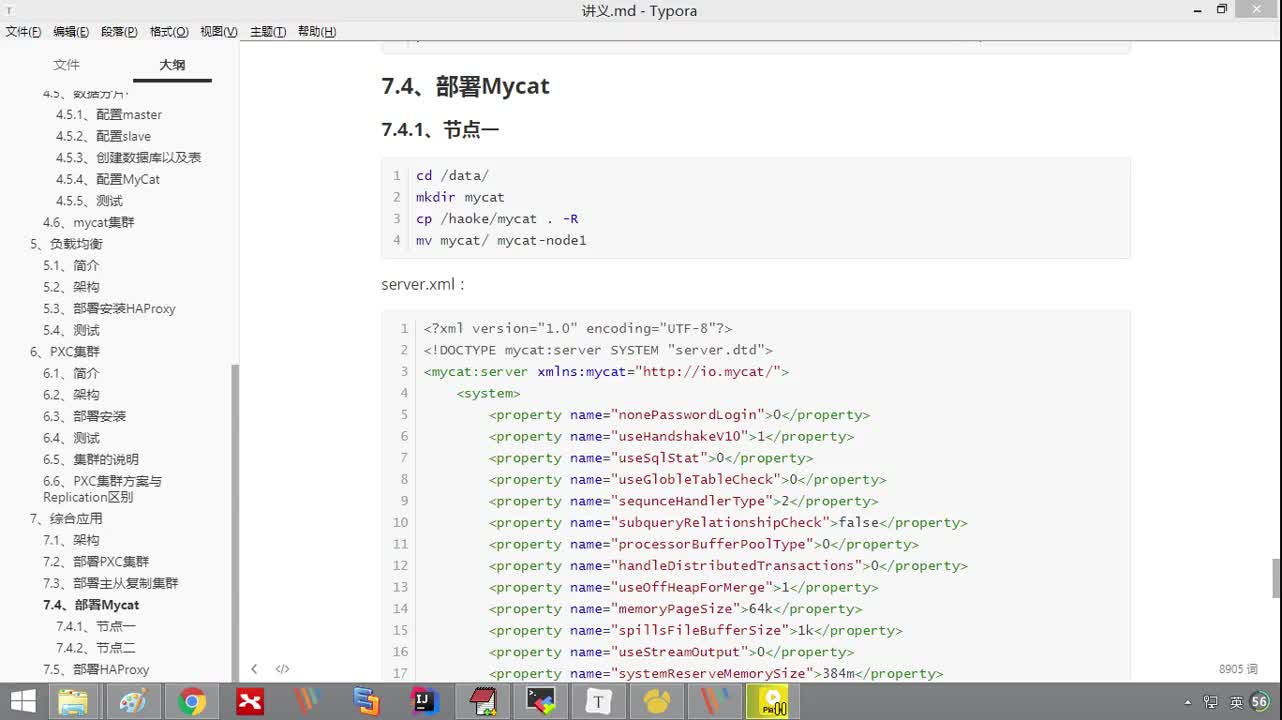Image resolution: width=1282 pixels, height=720 pixels.
Task: Click the outline sidebar scrollbar thumb
Action: pyautogui.click(x=236, y=522)
